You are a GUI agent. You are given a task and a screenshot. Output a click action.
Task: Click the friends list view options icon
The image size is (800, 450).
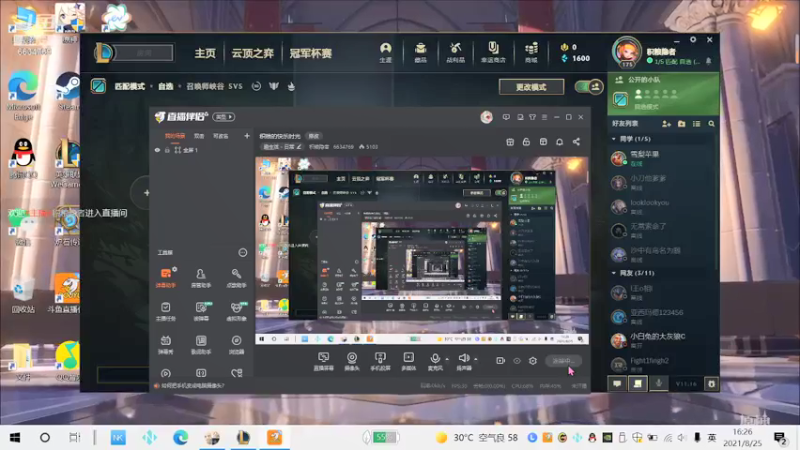click(x=696, y=124)
